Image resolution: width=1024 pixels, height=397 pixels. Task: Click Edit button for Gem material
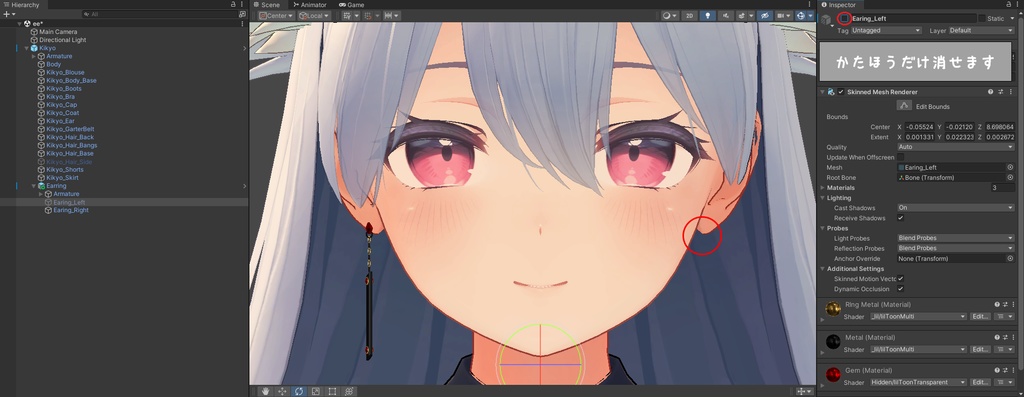click(x=980, y=382)
